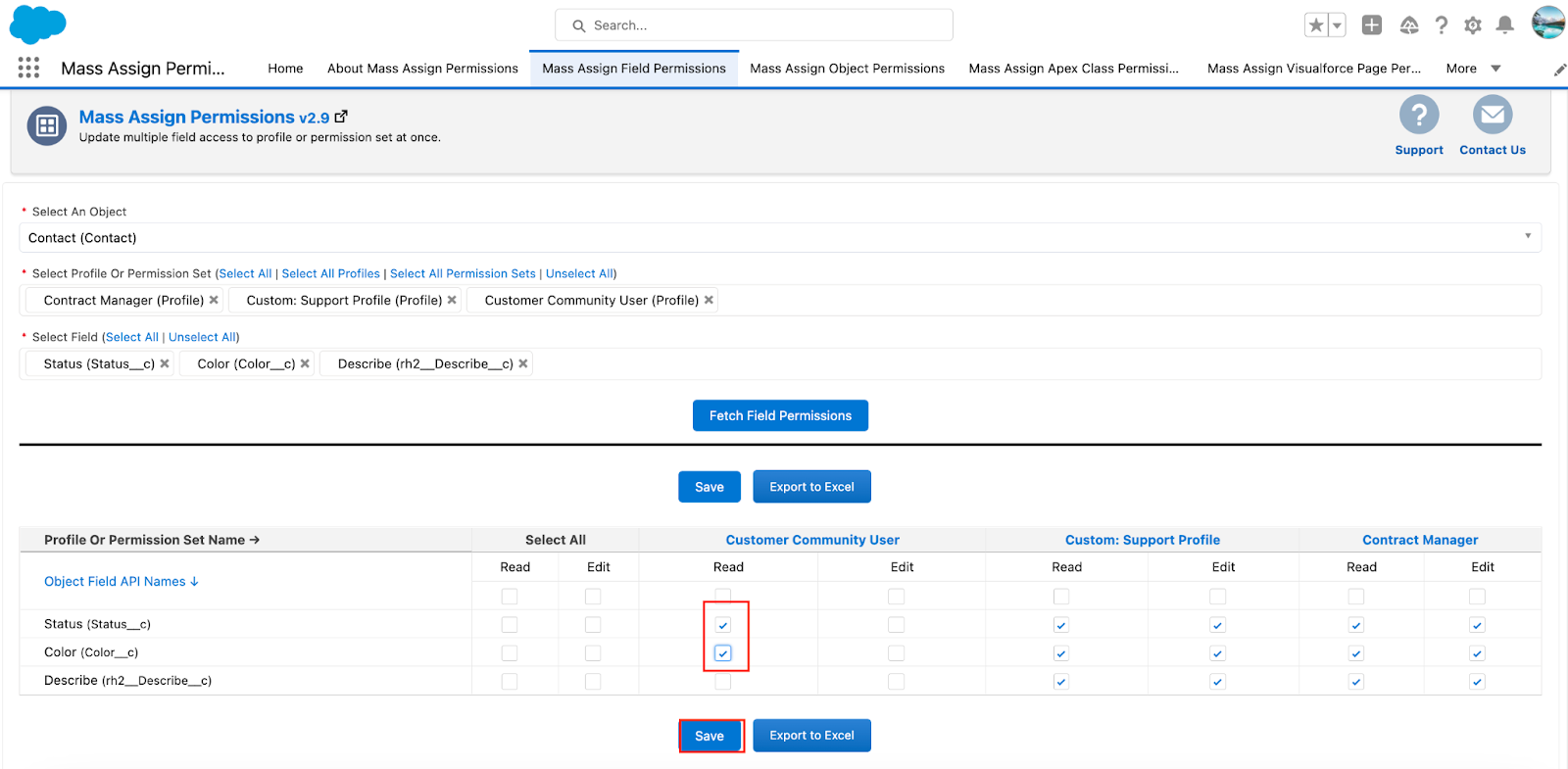Uncheck Contract Manager Read for Color
Viewport: 1568px width, 769px height.
1356,653
